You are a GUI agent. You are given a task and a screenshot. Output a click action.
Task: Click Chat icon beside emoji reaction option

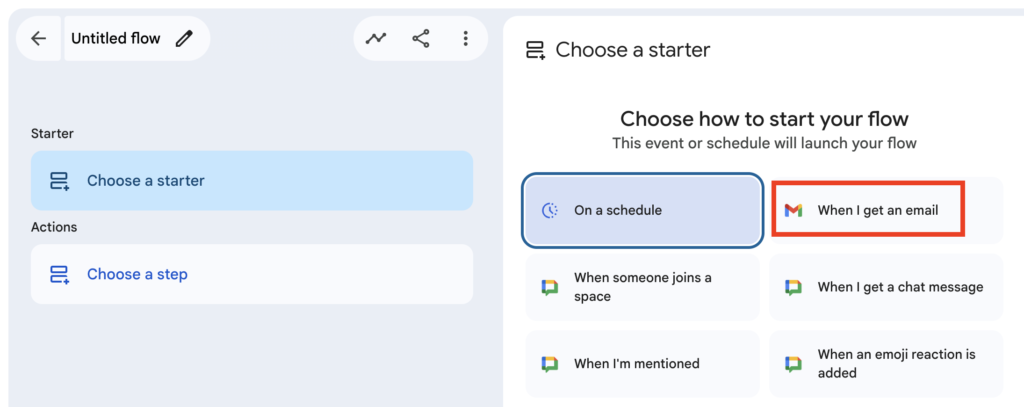793,364
